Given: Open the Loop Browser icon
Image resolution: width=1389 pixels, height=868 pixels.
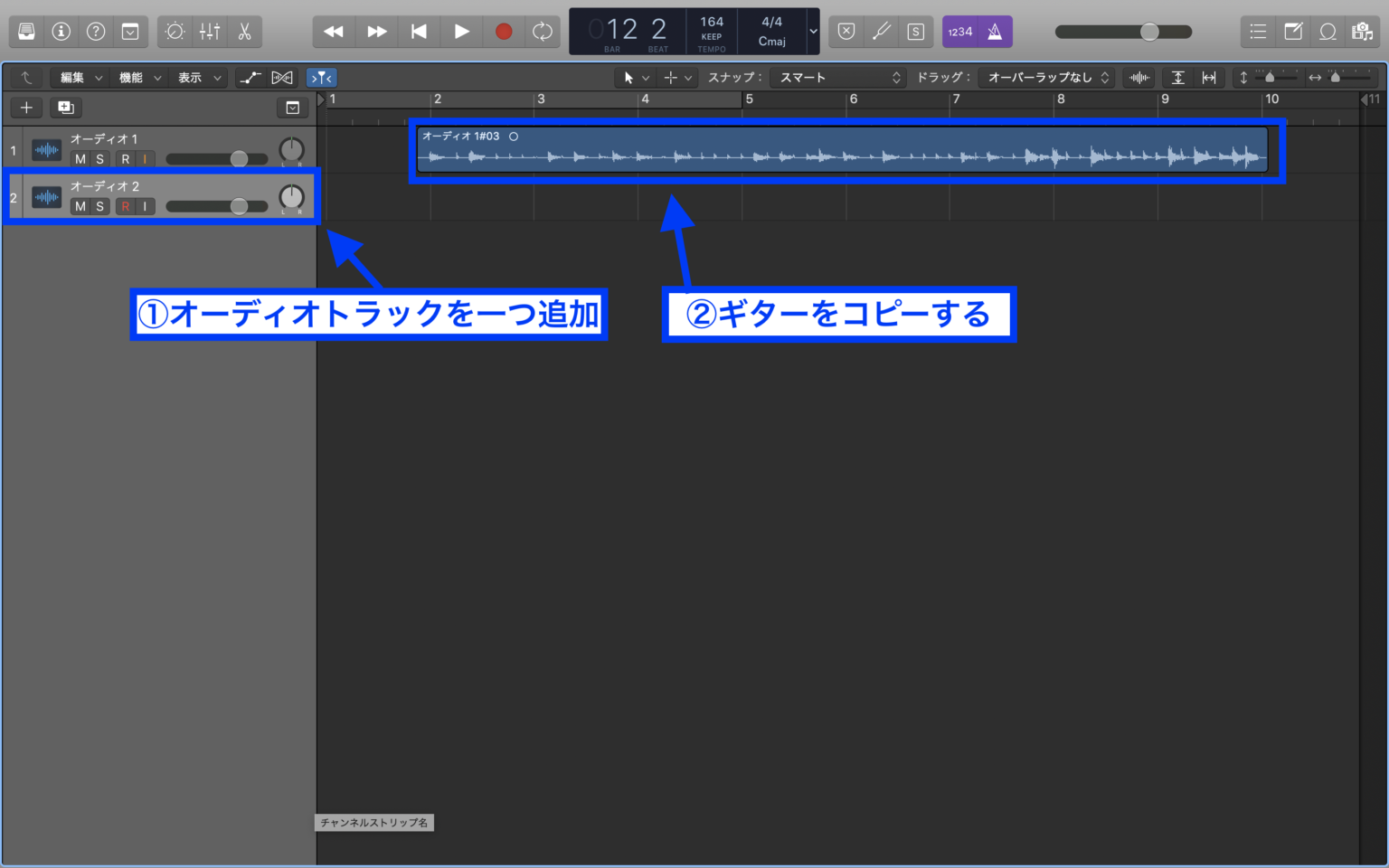Looking at the screenshot, I should point(1328,32).
